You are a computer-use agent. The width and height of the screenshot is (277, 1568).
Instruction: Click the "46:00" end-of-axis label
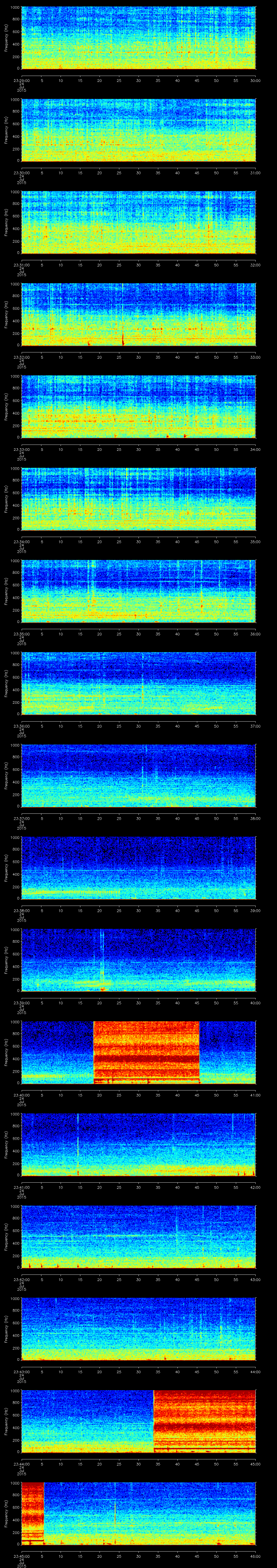pos(255,1556)
